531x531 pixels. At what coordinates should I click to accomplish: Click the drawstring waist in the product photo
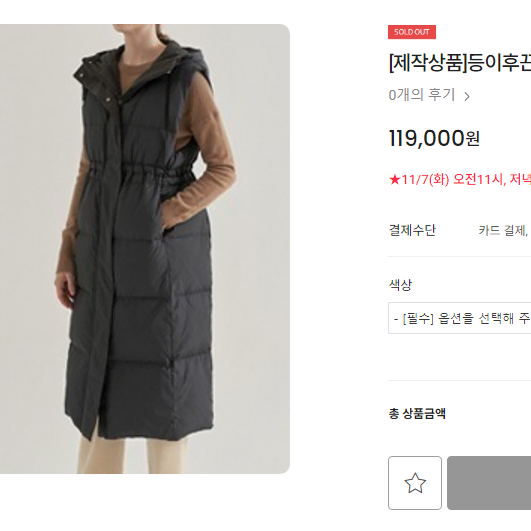tap(141, 169)
